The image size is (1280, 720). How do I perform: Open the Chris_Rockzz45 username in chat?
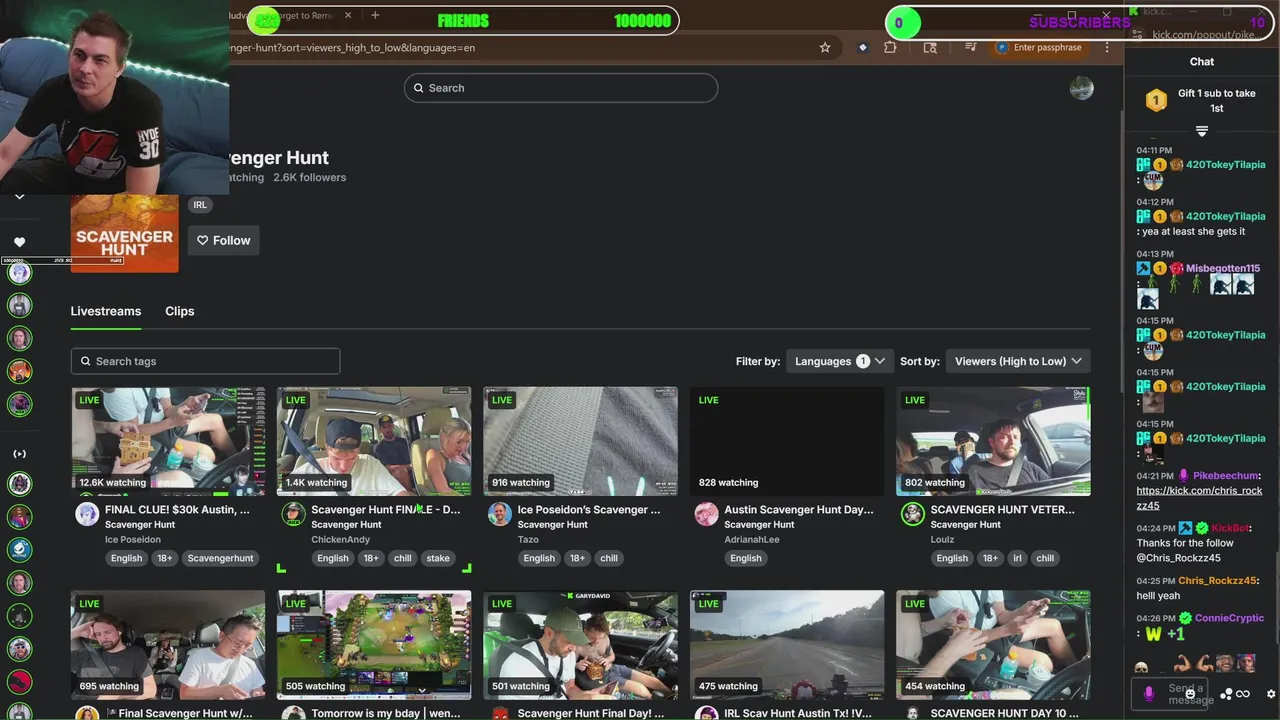pos(1218,580)
